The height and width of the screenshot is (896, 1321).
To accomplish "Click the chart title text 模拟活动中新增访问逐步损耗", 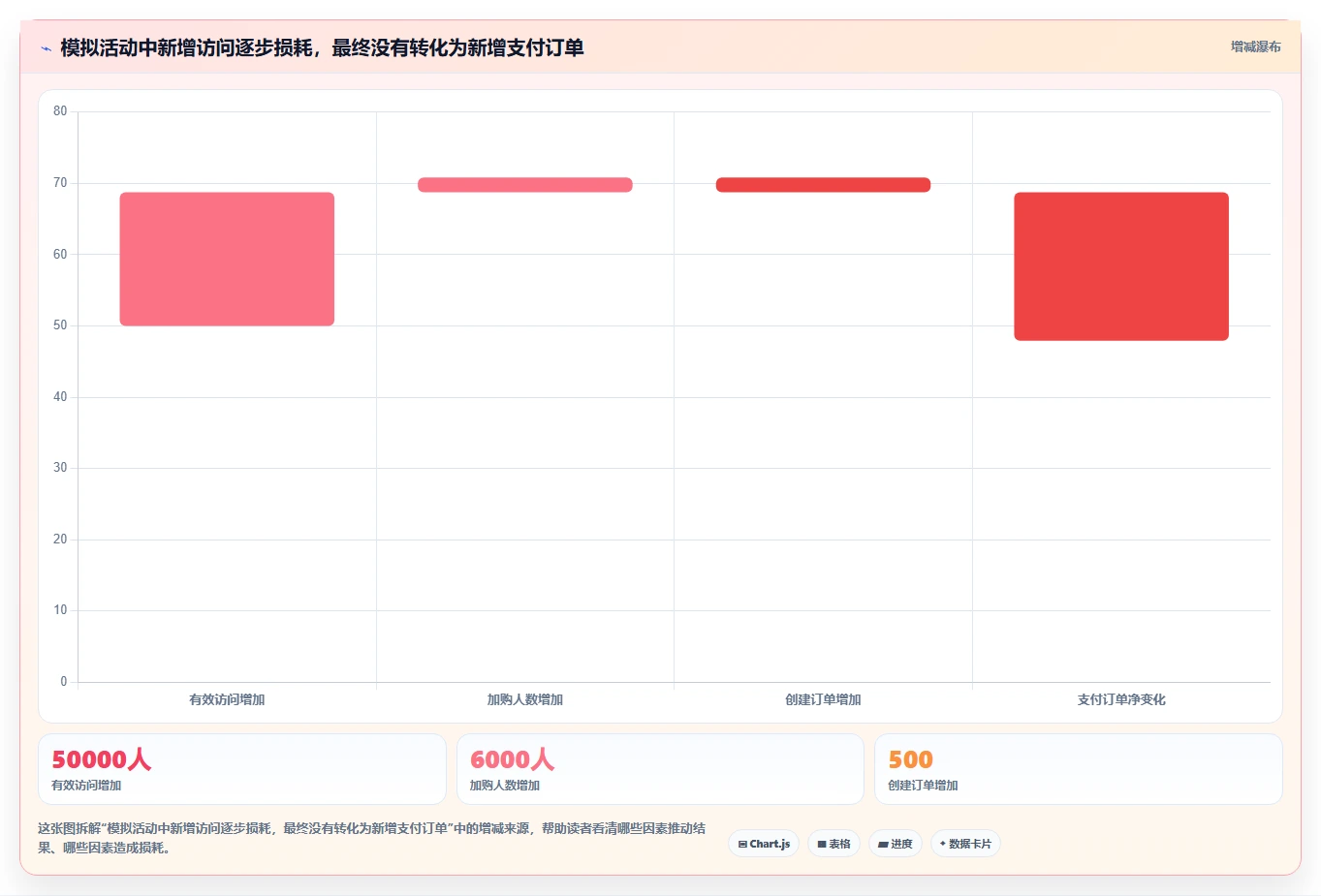I will (x=186, y=47).
